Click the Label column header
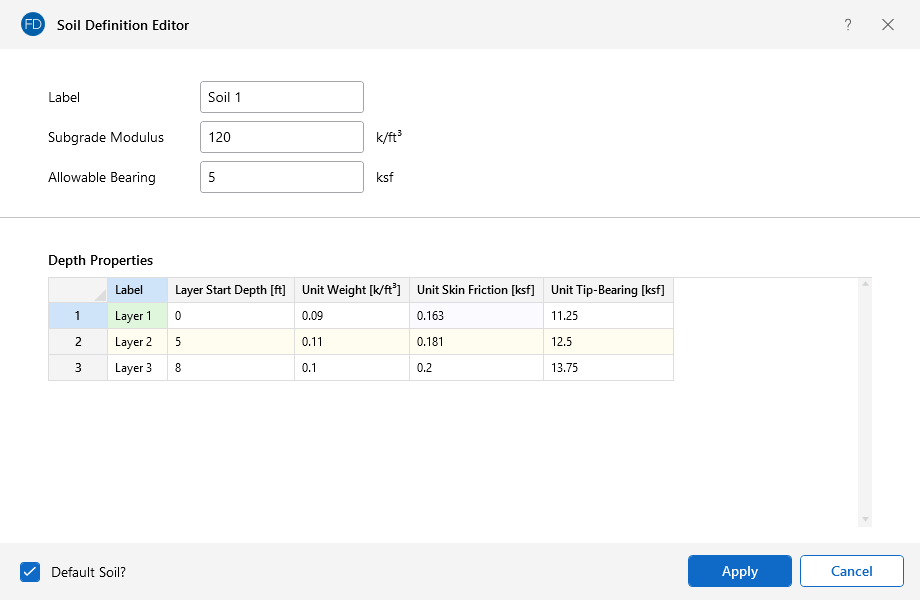Image resolution: width=920 pixels, height=600 pixels. [137, 290]
